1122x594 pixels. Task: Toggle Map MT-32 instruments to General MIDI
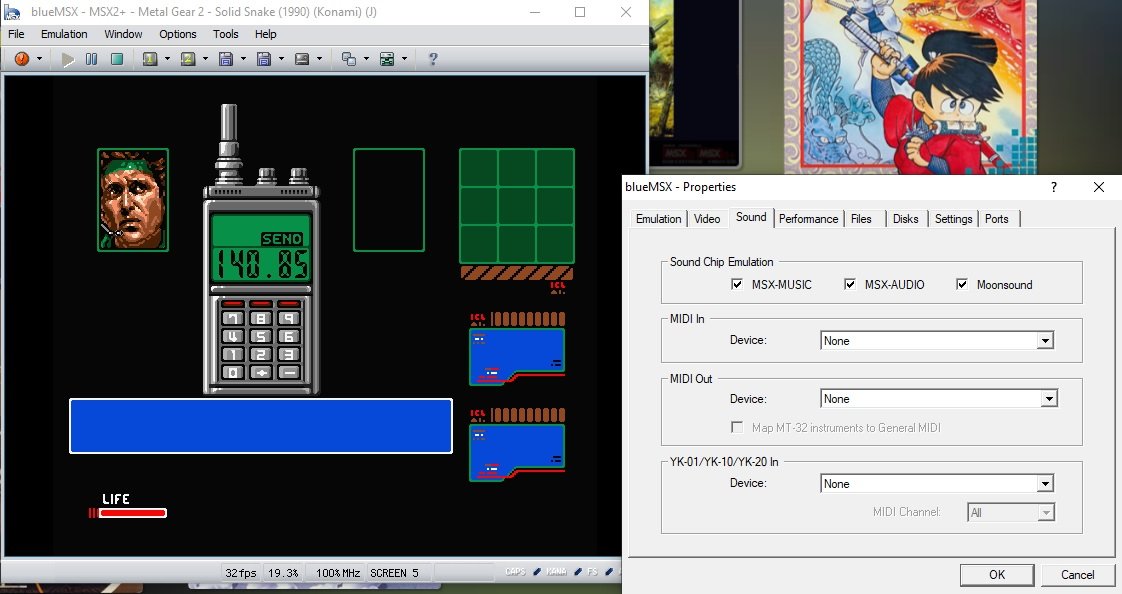[x=736, y=427]
